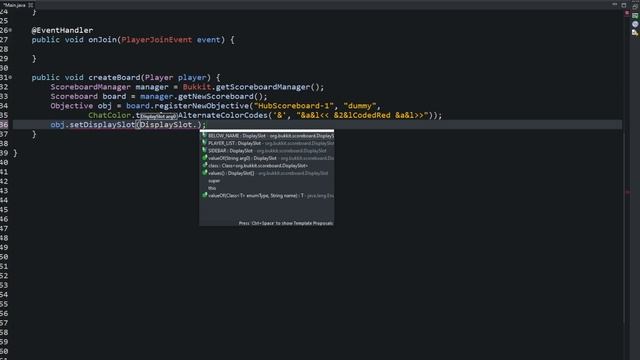Click the 'event' parameter on line 27

click(x=208, y=40)
